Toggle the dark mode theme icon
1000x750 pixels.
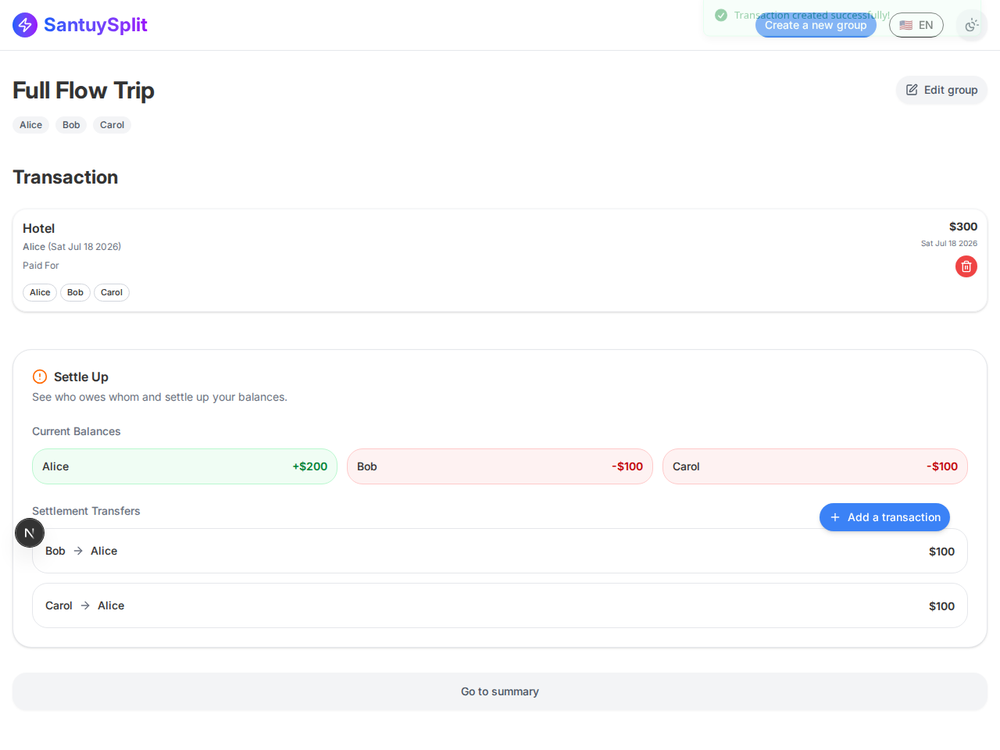click(x=971, y=25)
